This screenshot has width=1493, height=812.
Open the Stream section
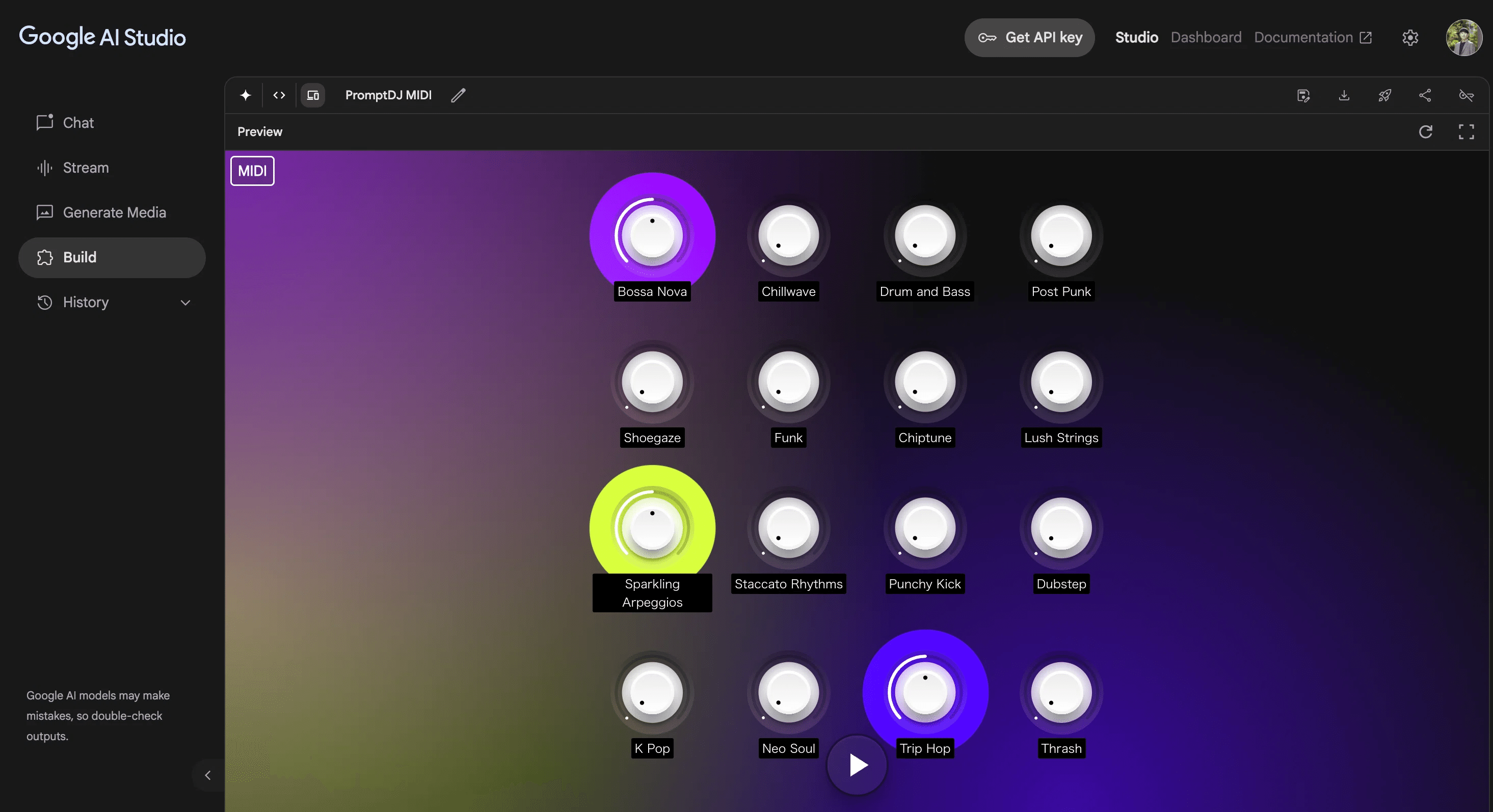tap(85, 168)
